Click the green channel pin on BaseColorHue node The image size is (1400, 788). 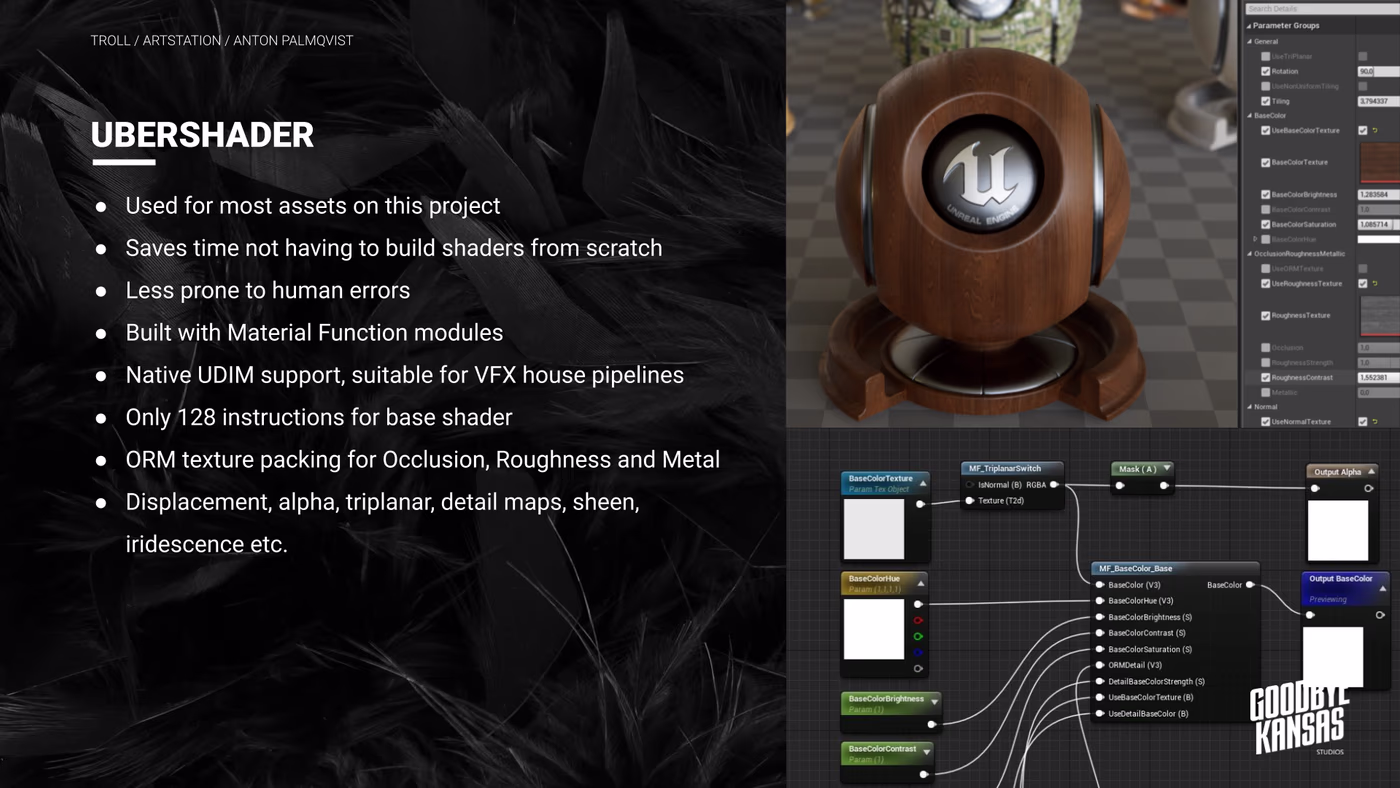click(x=918, y=636)
